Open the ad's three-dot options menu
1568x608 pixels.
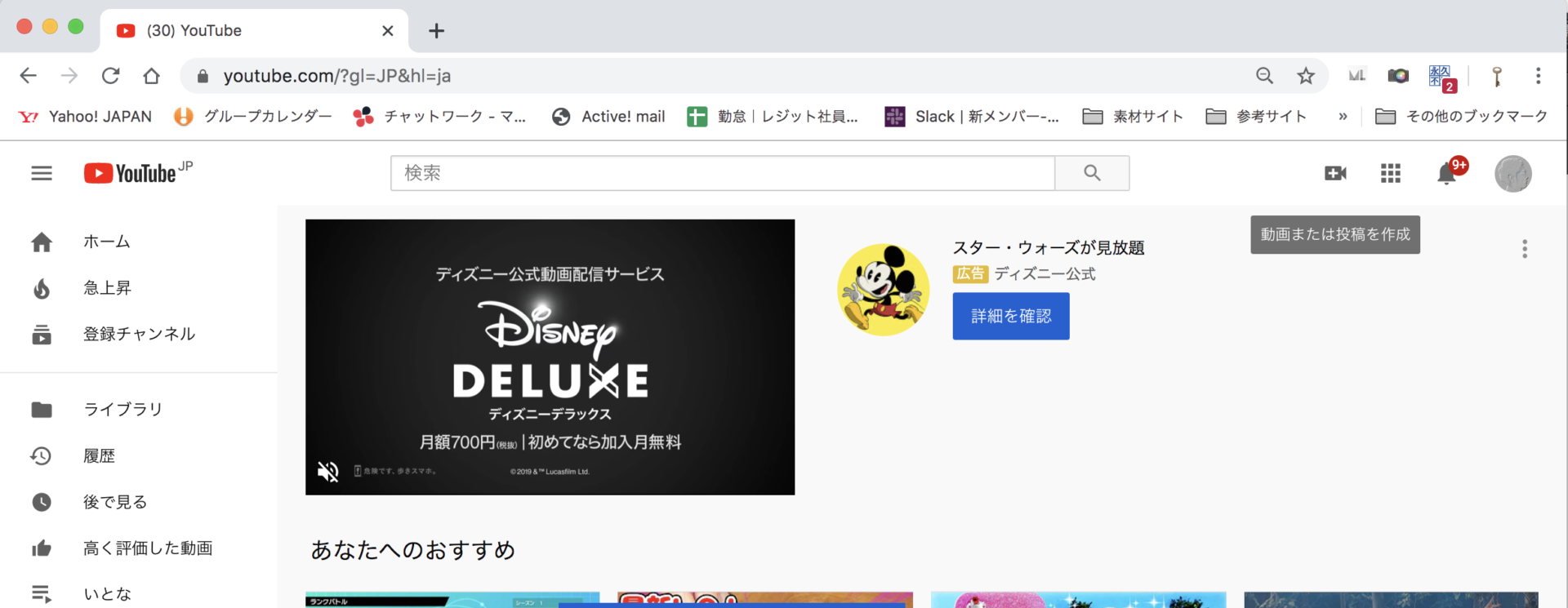[1524, 249]
